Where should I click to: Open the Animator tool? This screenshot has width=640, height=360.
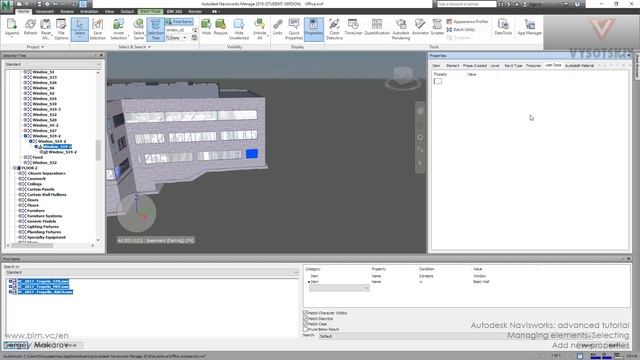point(420,27)
